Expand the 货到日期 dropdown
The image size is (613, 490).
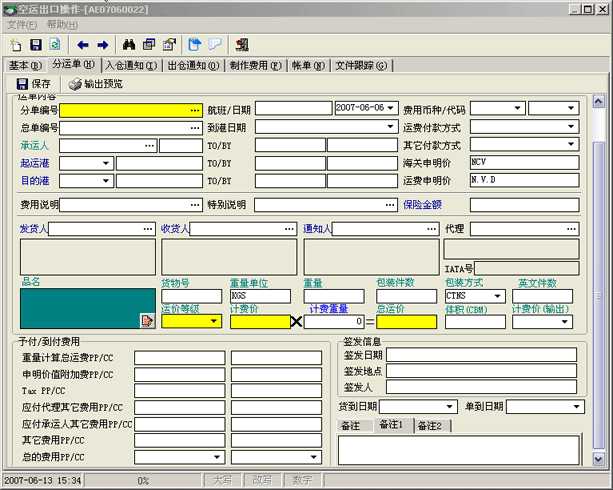[x=450, y=407]
